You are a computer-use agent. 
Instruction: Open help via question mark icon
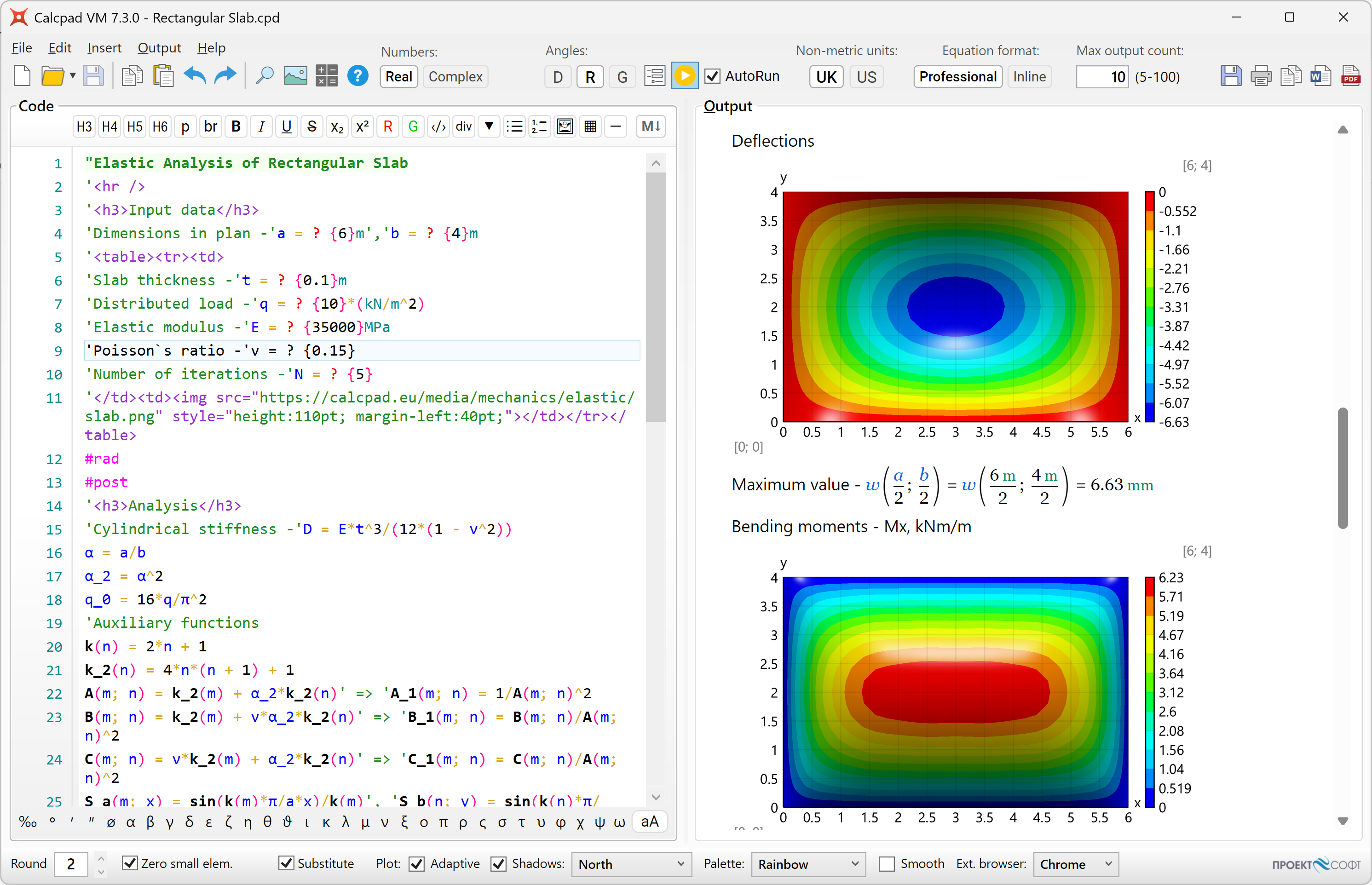tap(357, 76)
